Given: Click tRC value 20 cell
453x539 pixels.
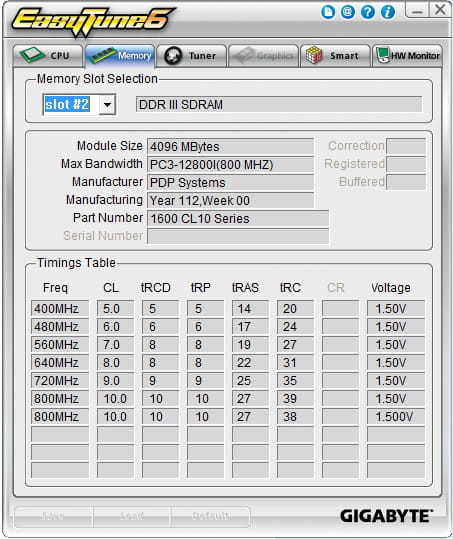Looking at the screenshot, I should pyautogui.click(x=295, y=308).
